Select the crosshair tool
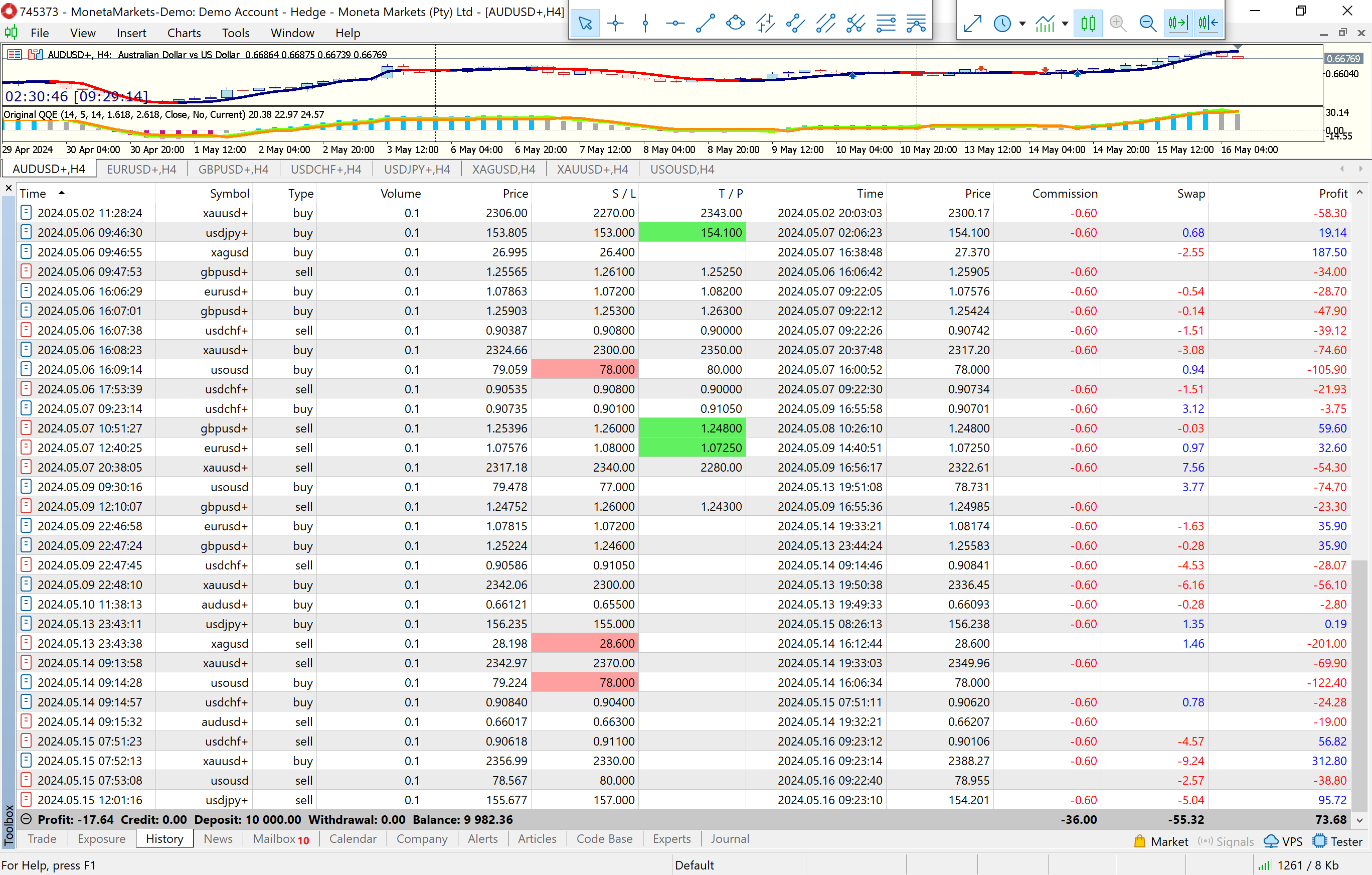The width and height of the screenshot is (1372, 875). coord(615,24)
